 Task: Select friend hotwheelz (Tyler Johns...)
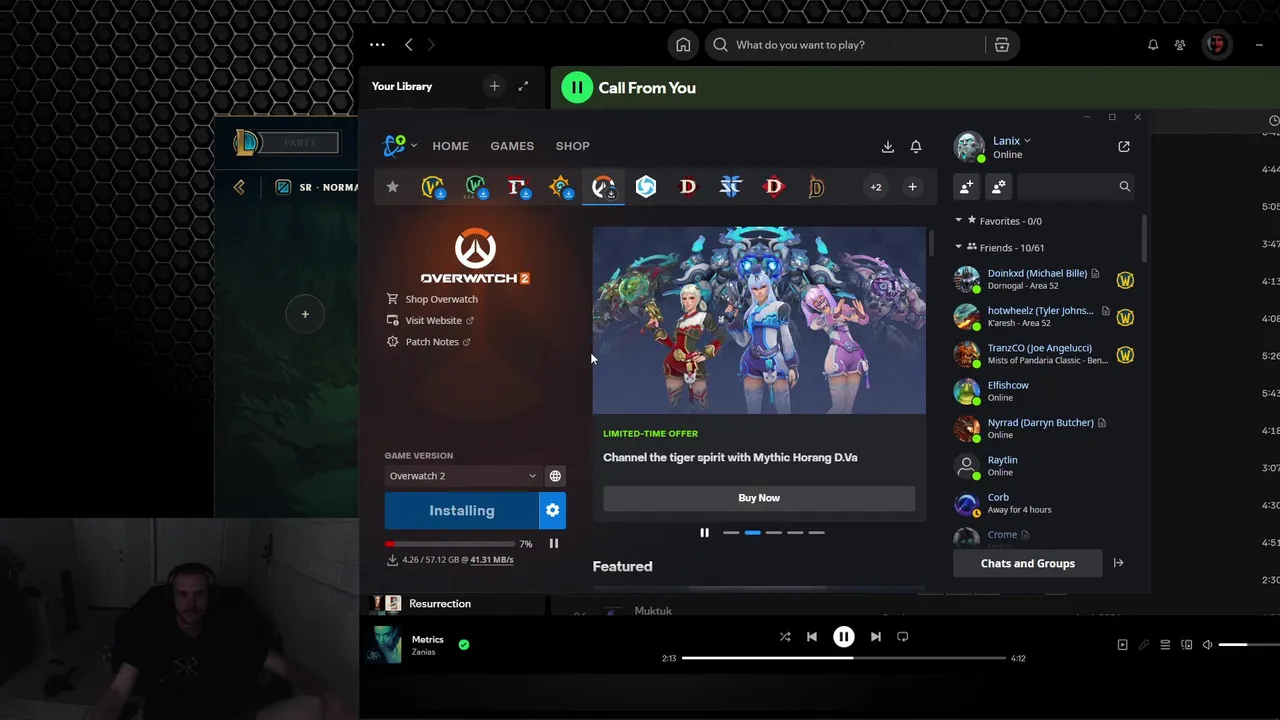coord(1045,317)
